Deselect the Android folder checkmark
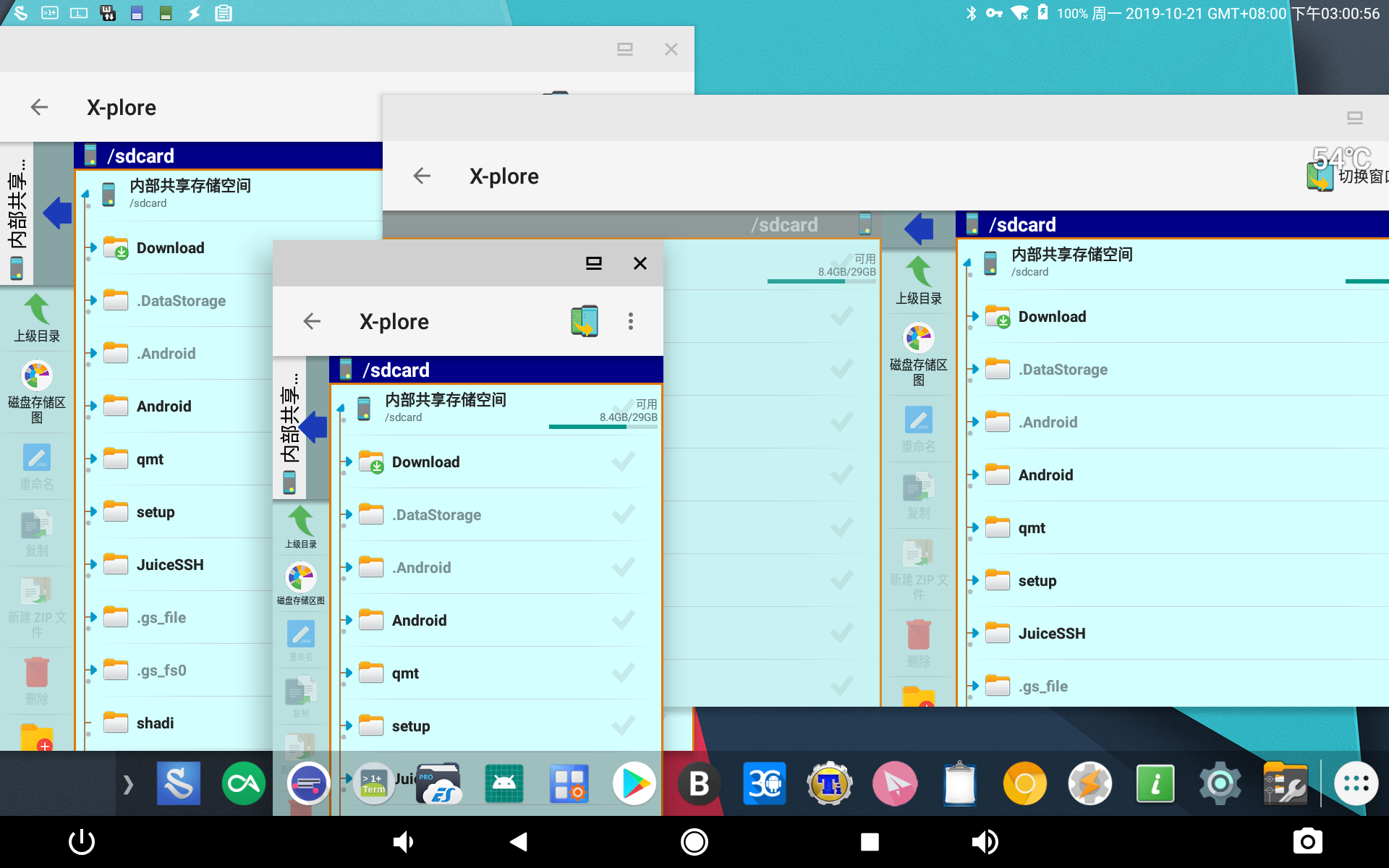 (x=623, y=620)
